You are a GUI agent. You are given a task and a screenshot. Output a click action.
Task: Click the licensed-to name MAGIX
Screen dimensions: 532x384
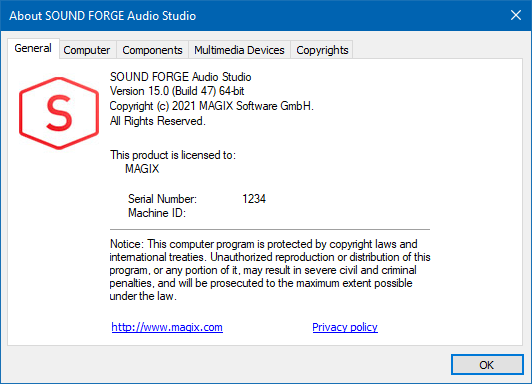point(142,169)
